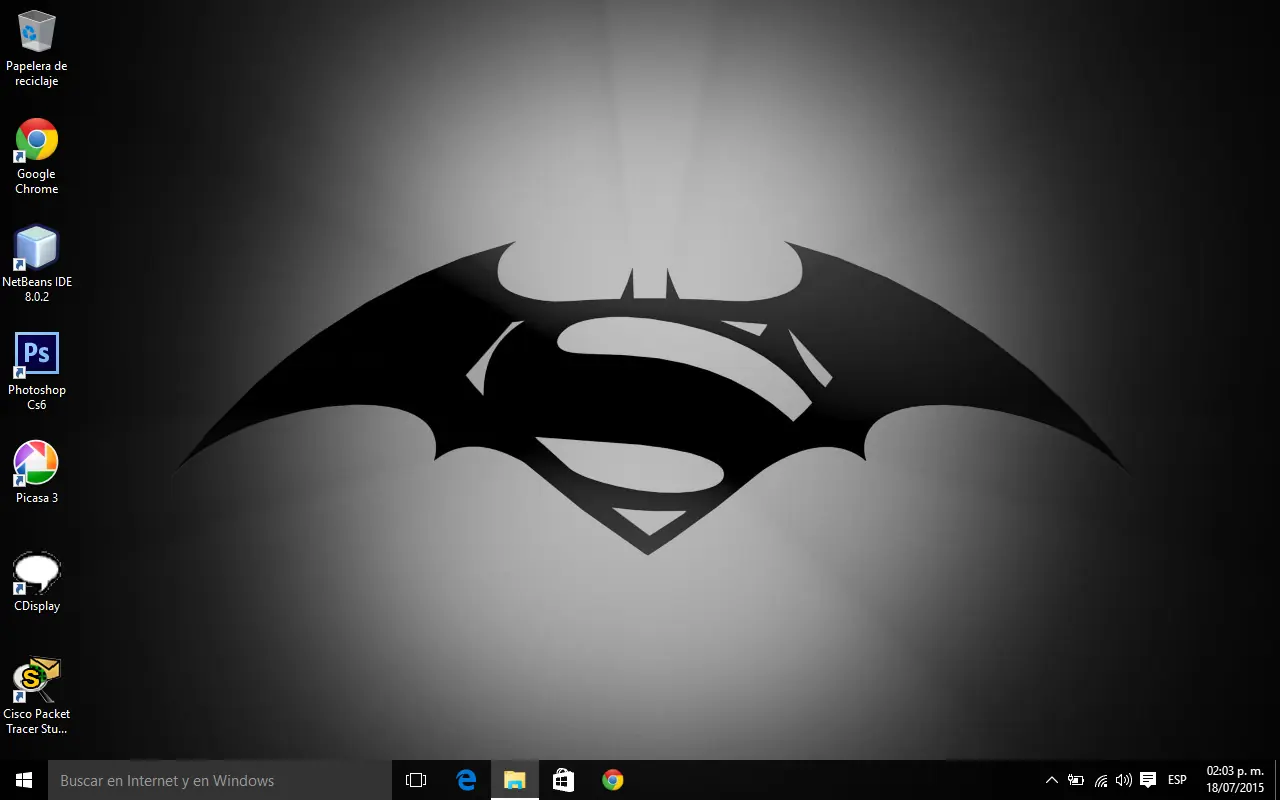The image size is (1280, 800).
Task: Click the Chrome icon pinned on taskbar
Action: click(613, 780)
